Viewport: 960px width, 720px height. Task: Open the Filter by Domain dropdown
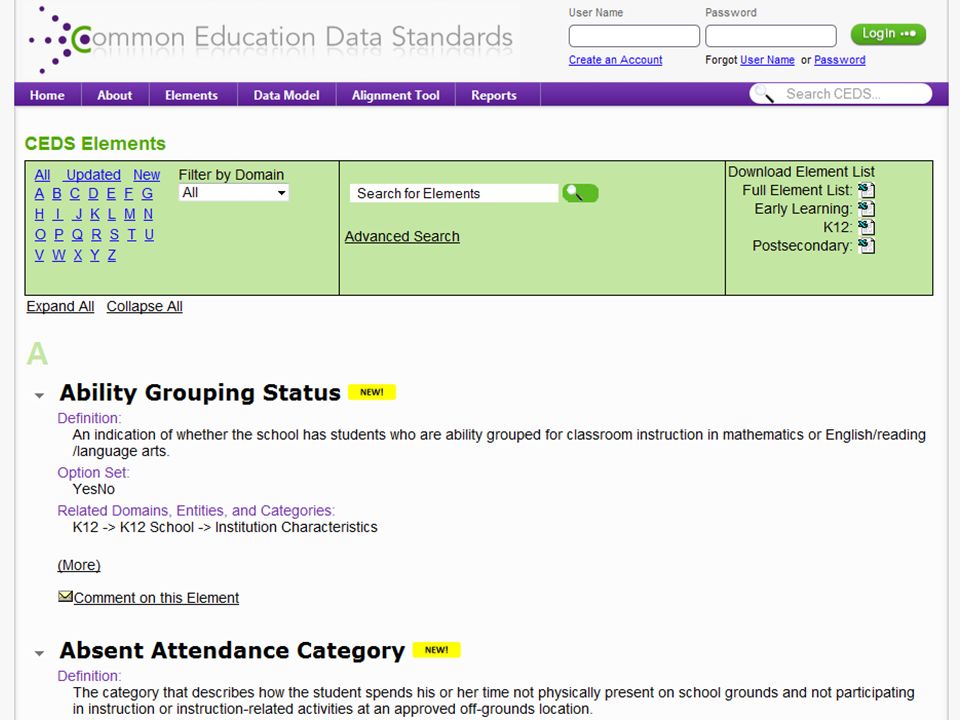pos(233,192)
